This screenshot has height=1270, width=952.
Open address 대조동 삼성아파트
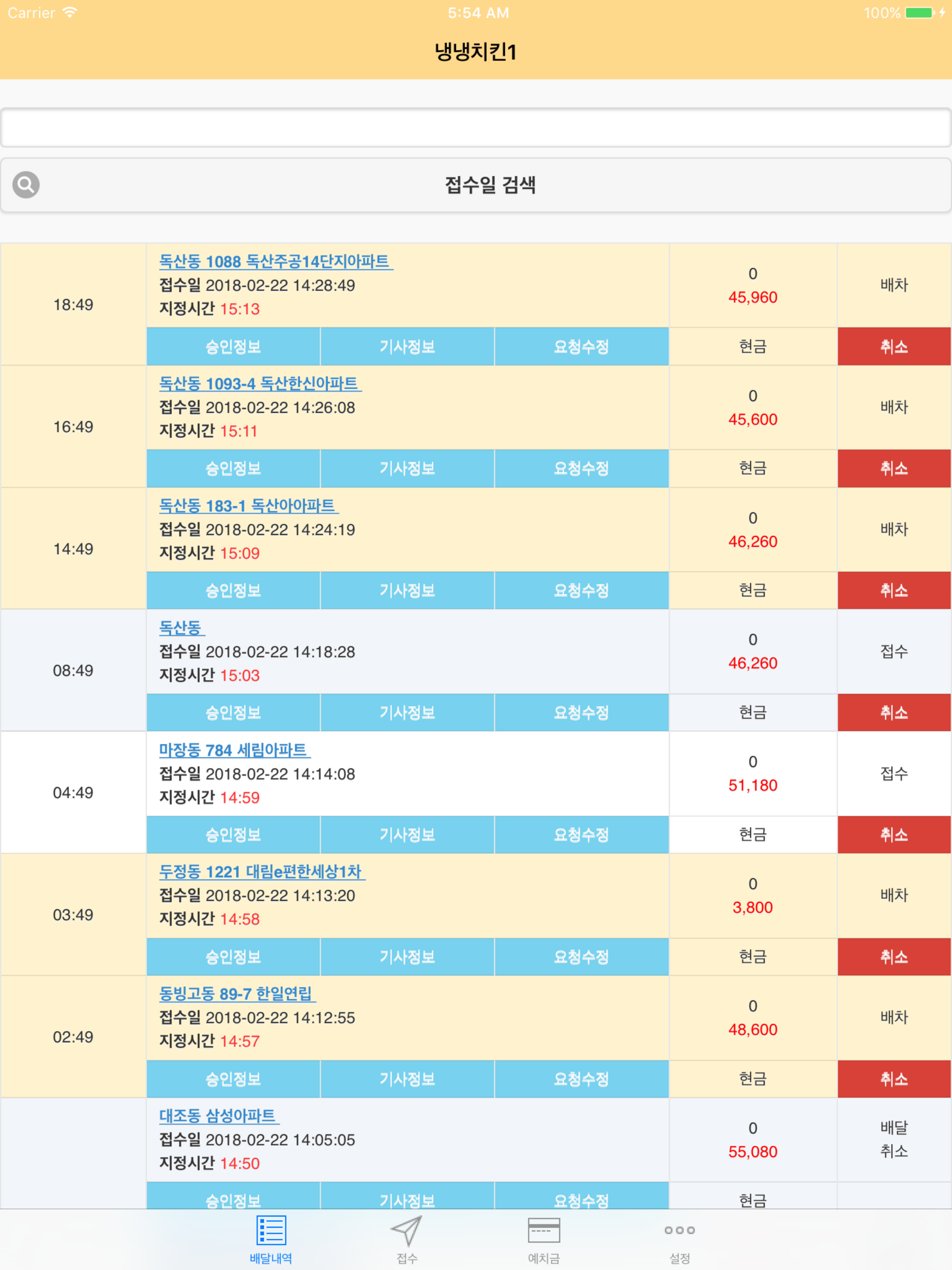pyautogui.click(x=219, y=1116)
